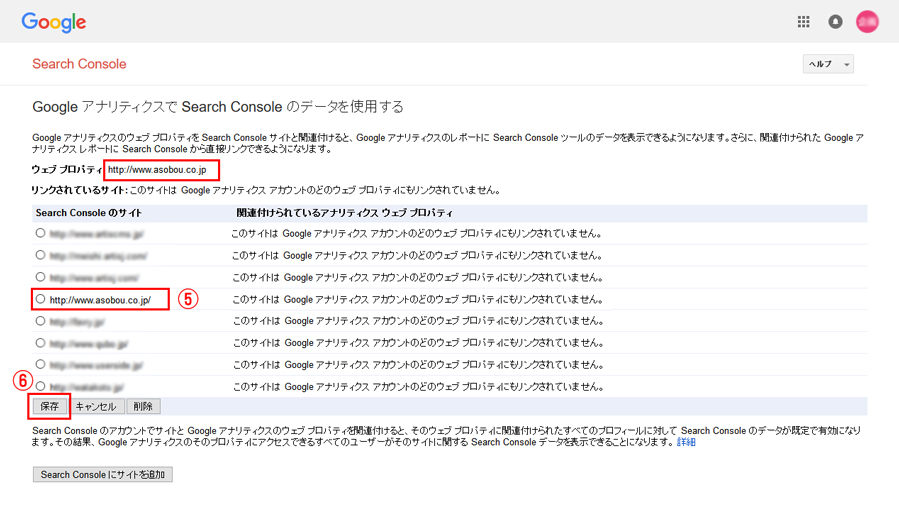Select the first site radio button in list

40,233
